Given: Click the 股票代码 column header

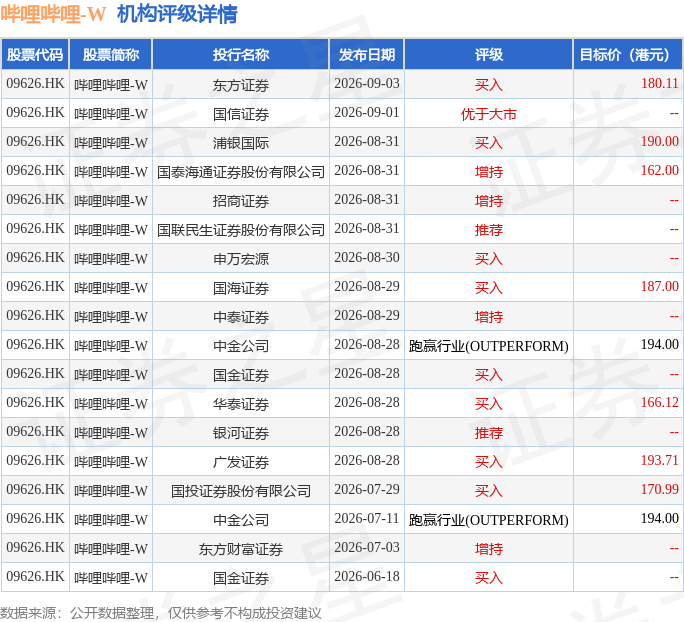Looking at the screenshot, I should tap(35, 55).
